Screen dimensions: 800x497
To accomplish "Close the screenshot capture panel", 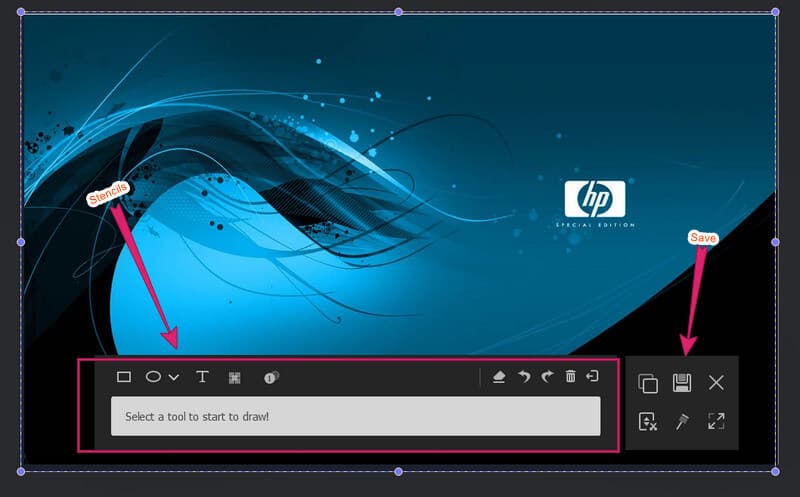I will [716, 383].
